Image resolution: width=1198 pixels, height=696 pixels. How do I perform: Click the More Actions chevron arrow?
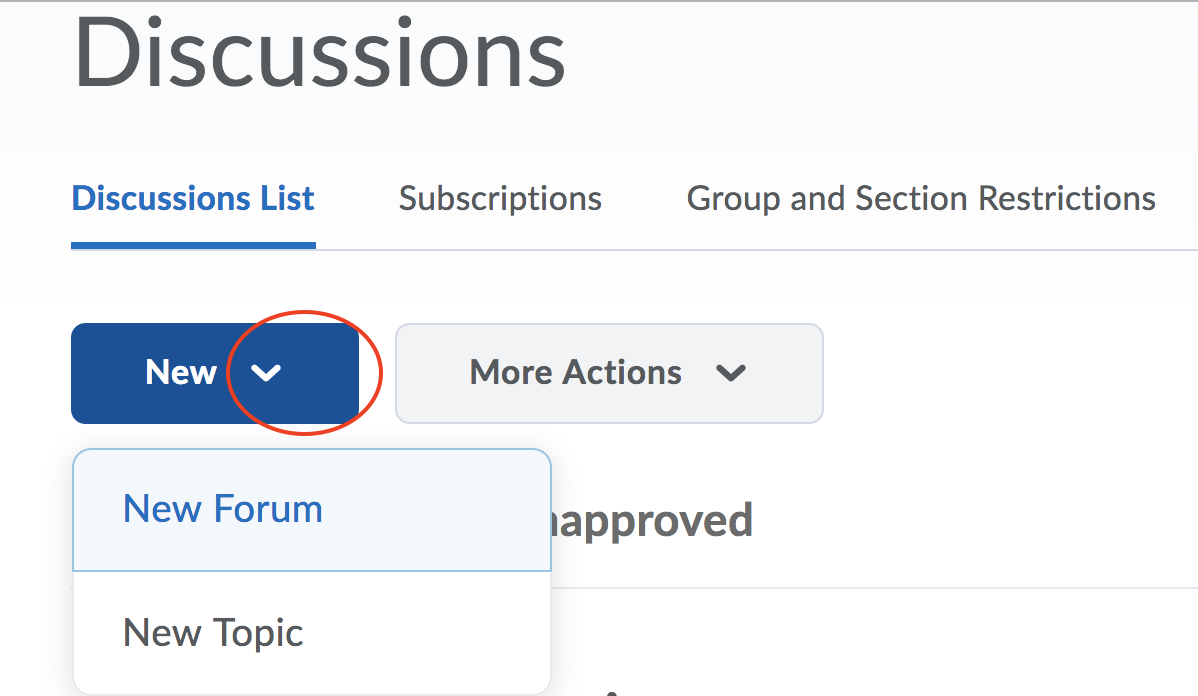(x=731, y=373)
